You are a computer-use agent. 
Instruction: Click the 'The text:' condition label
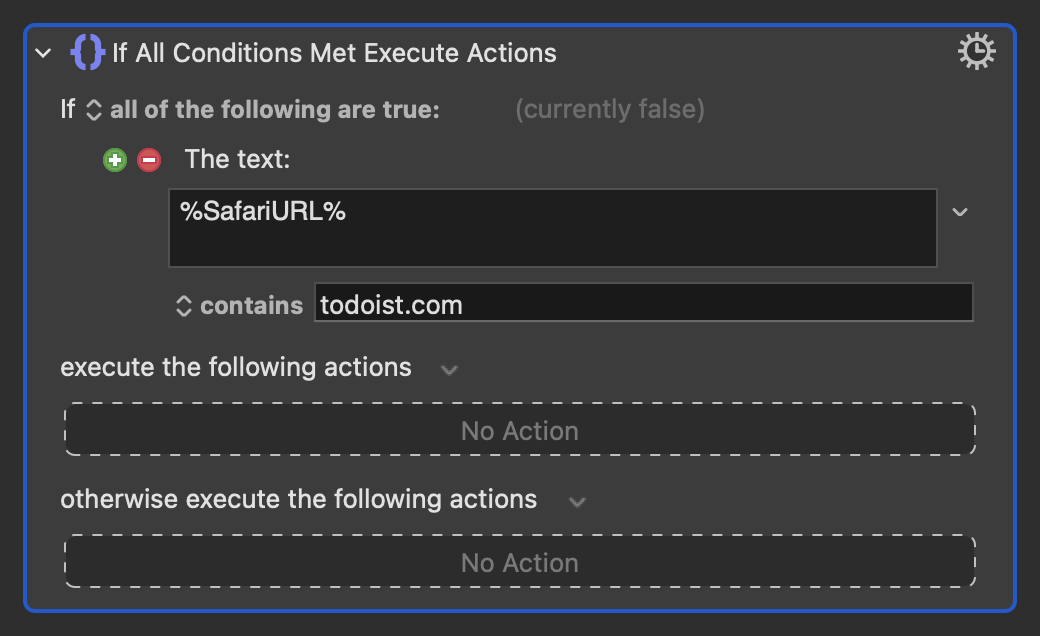[237, 159]
